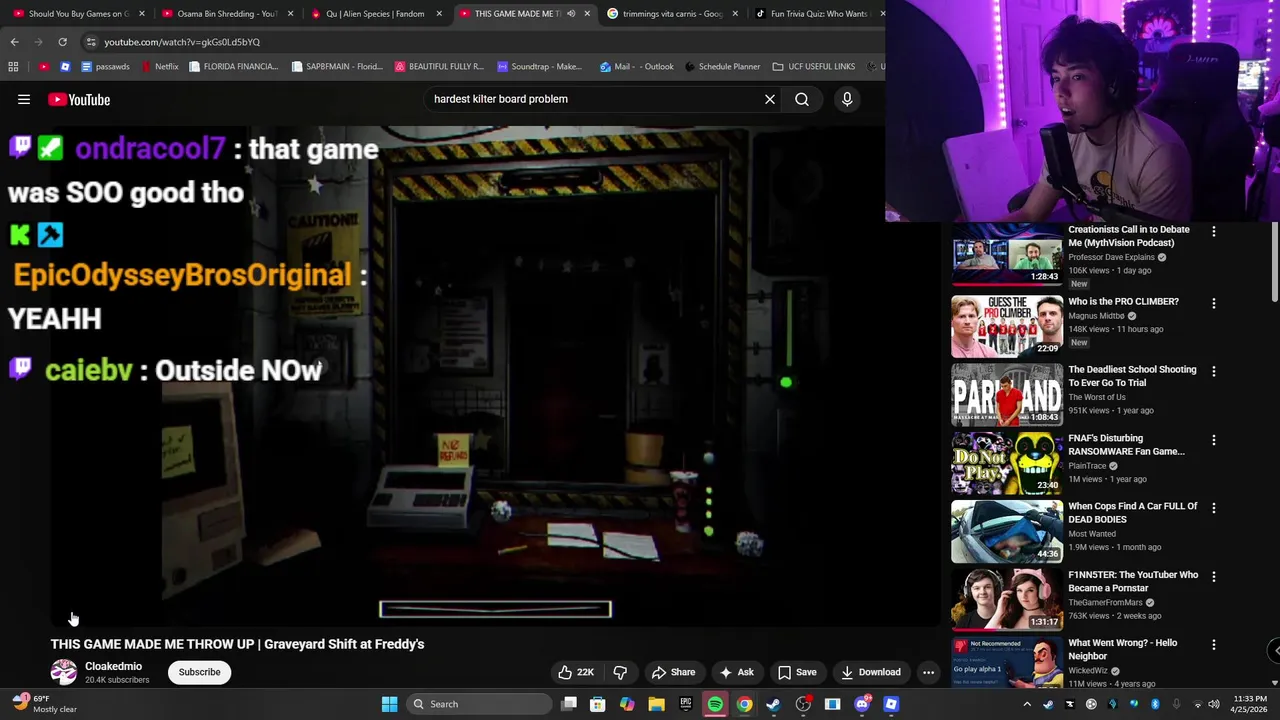
Task: Reload the current page
Action: [x=62, y=42]
